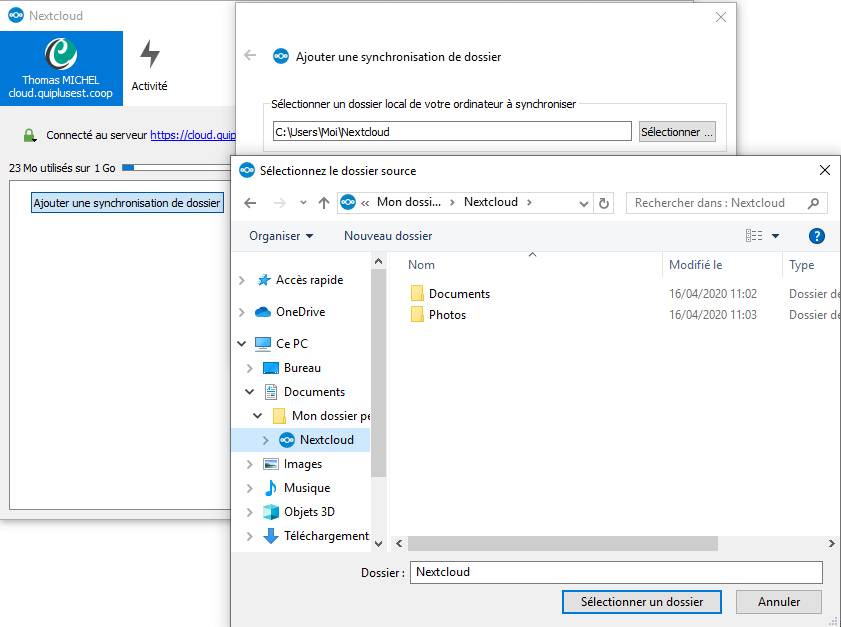
Task: Select the Documents folder in file list
Action: (459, 294)
